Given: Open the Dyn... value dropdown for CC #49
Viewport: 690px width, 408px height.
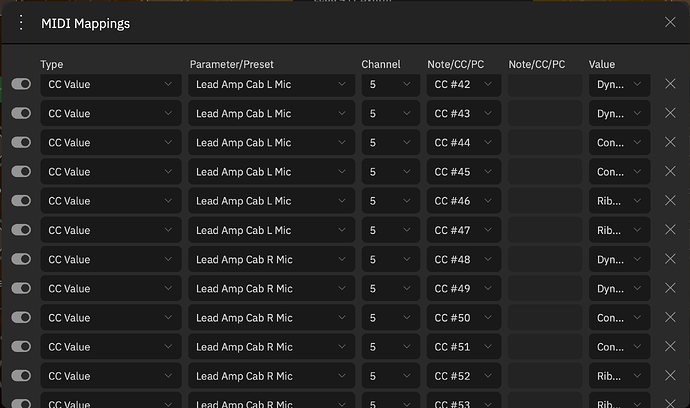Looking at the screenshot, I should click(620, 288).
